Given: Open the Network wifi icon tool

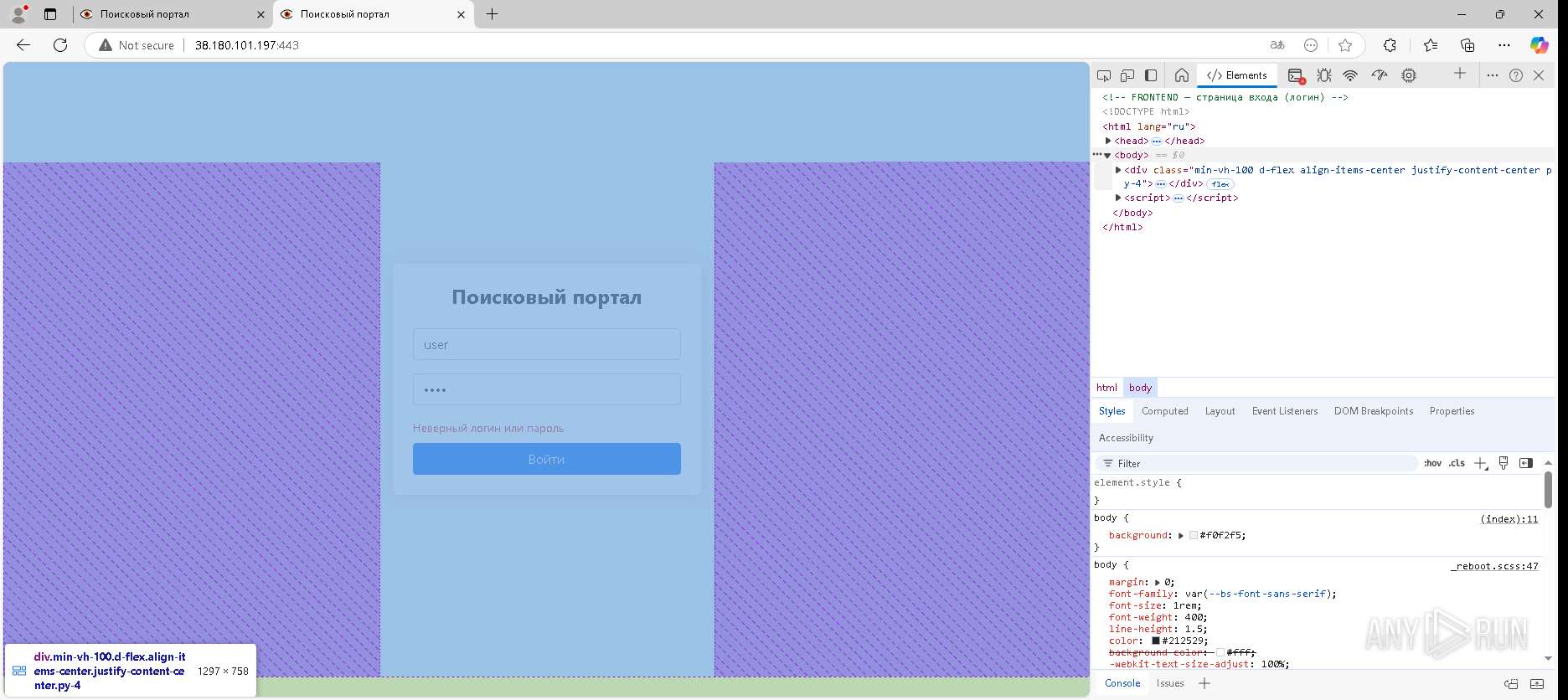Looking at the screenshot, I should coord(1350,75).
